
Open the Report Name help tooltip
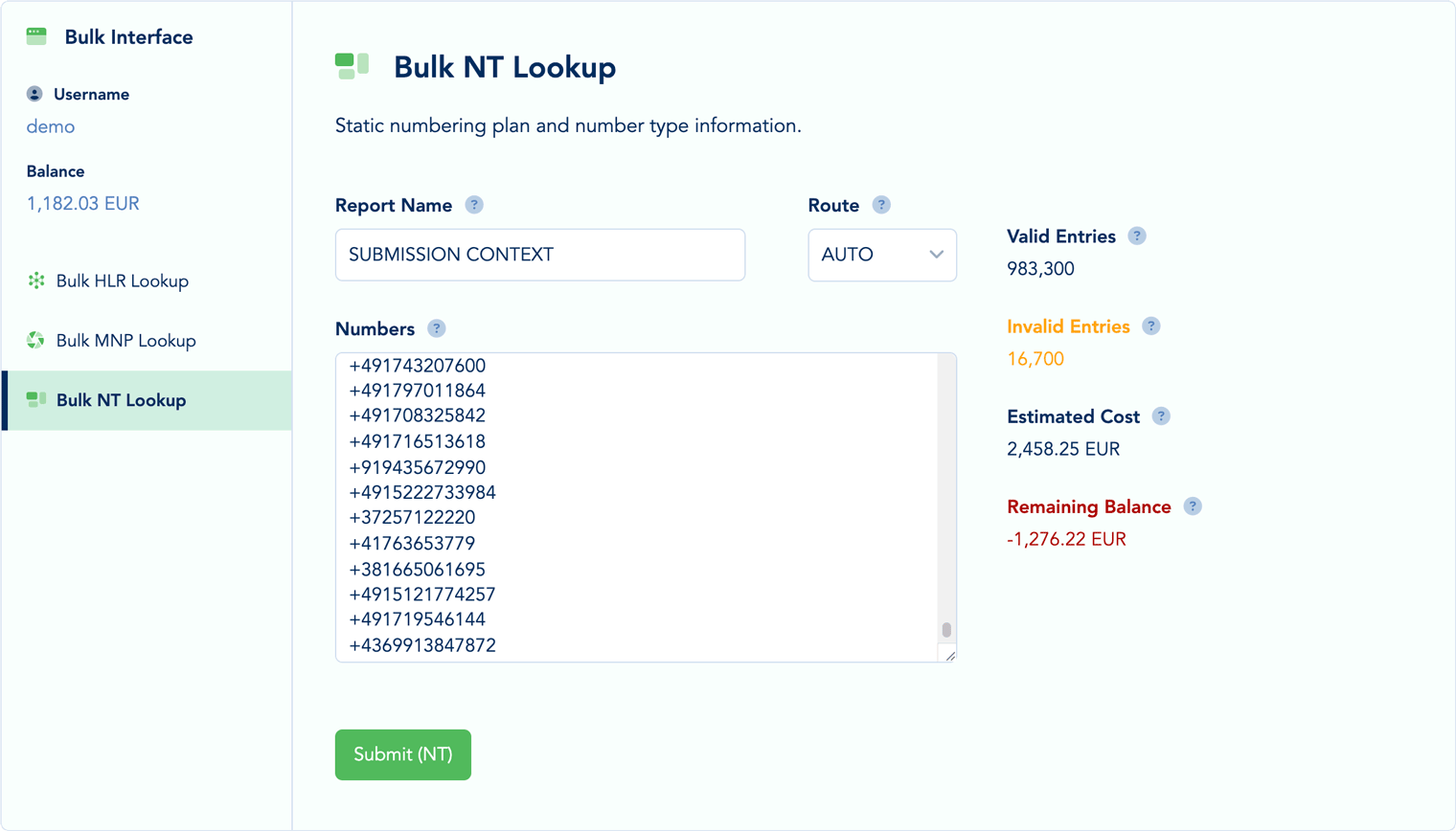pos(476,204)
